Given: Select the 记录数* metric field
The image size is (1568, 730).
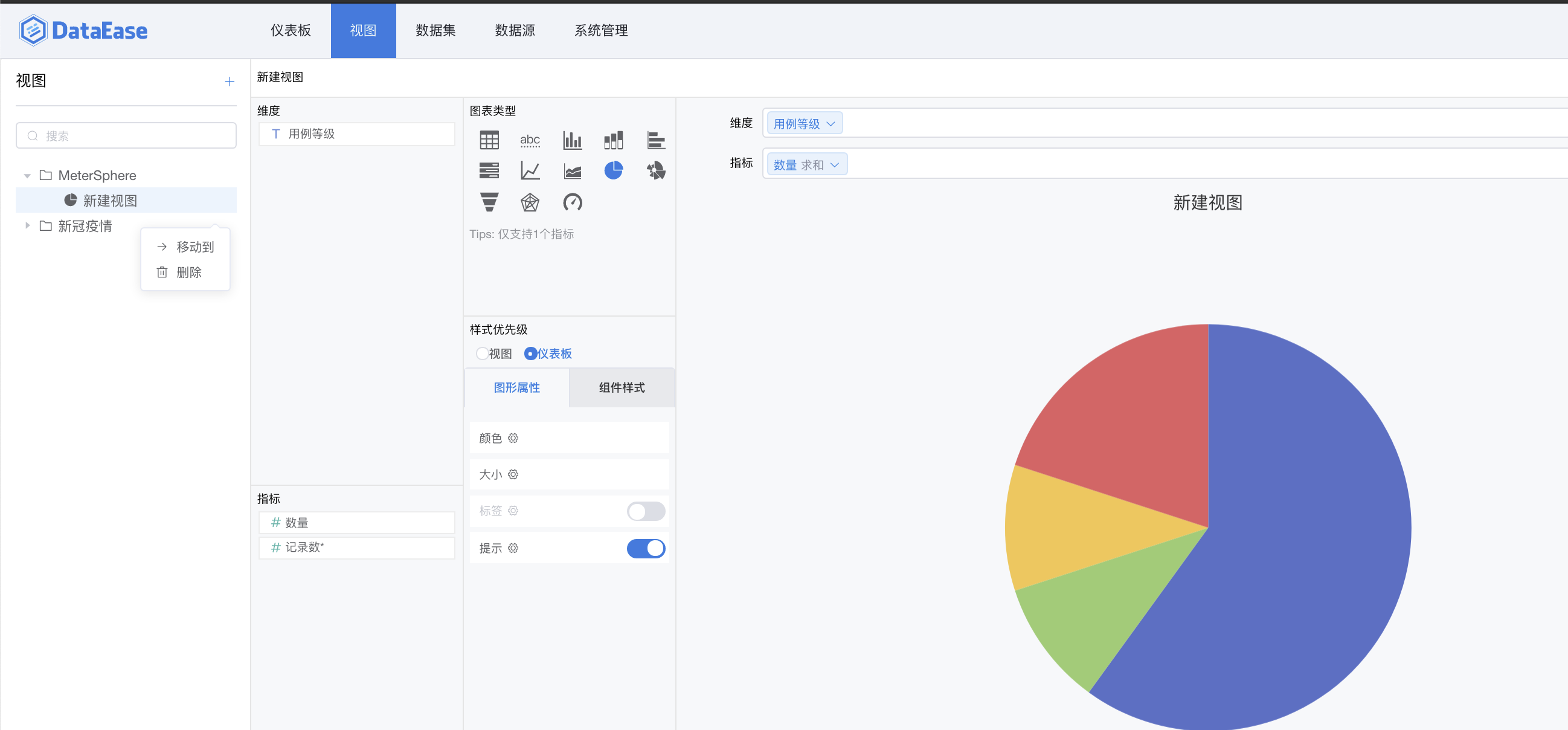Looking at the screenshot, I should click(357, 547).
